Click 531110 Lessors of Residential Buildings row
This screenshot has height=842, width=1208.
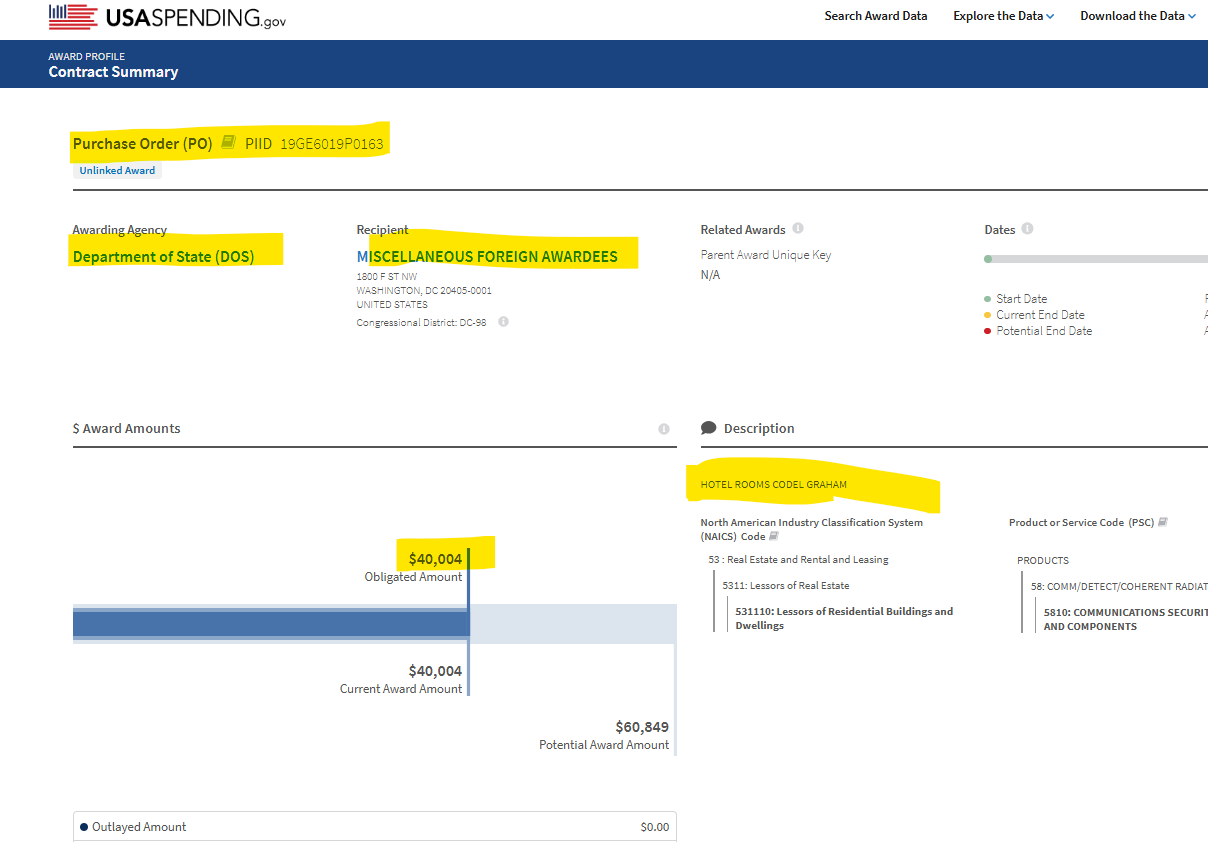tap(844, 618)
